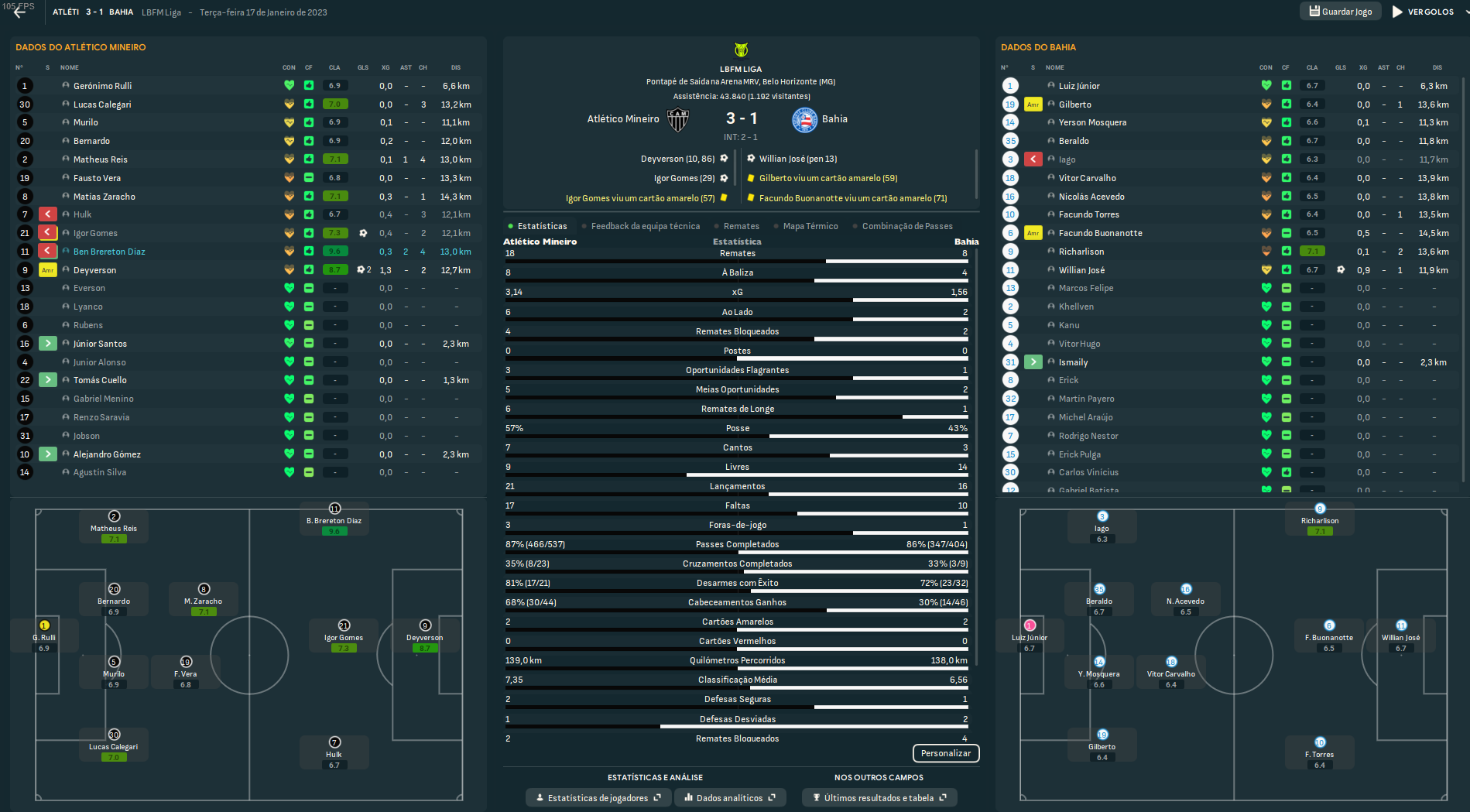Click G. Rulli goalkeeper pitch marker
Viewport: 1470px width, 812px height.
tap(44, 636)
